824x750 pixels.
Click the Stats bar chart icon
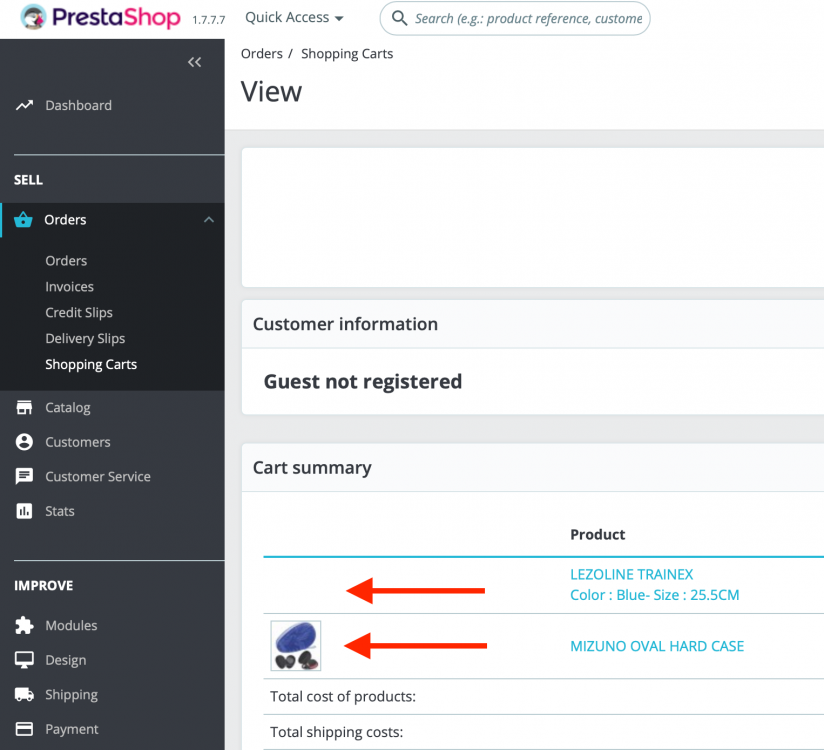coord(24,511)
